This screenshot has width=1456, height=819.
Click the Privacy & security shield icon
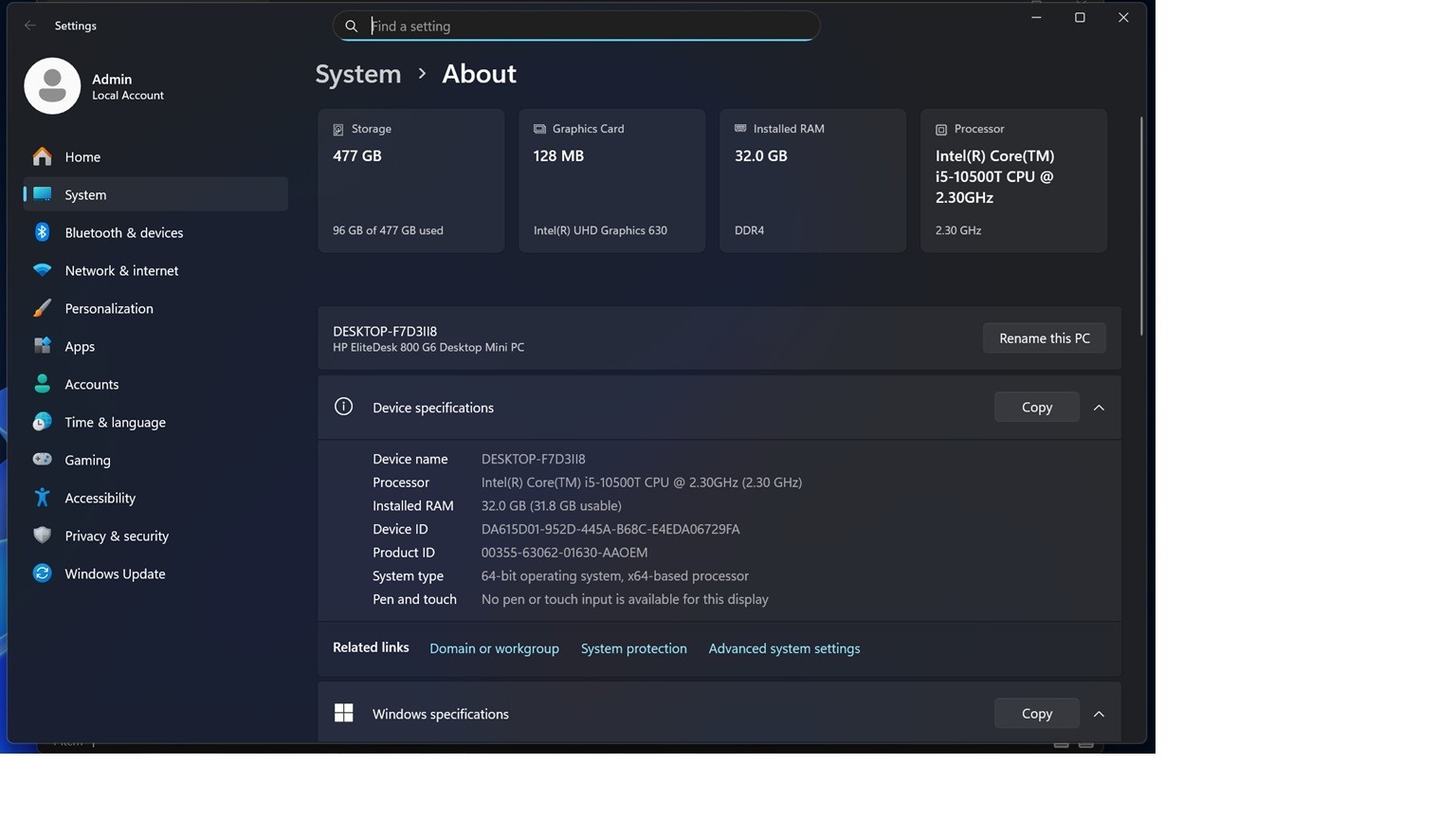pos(42,536)
